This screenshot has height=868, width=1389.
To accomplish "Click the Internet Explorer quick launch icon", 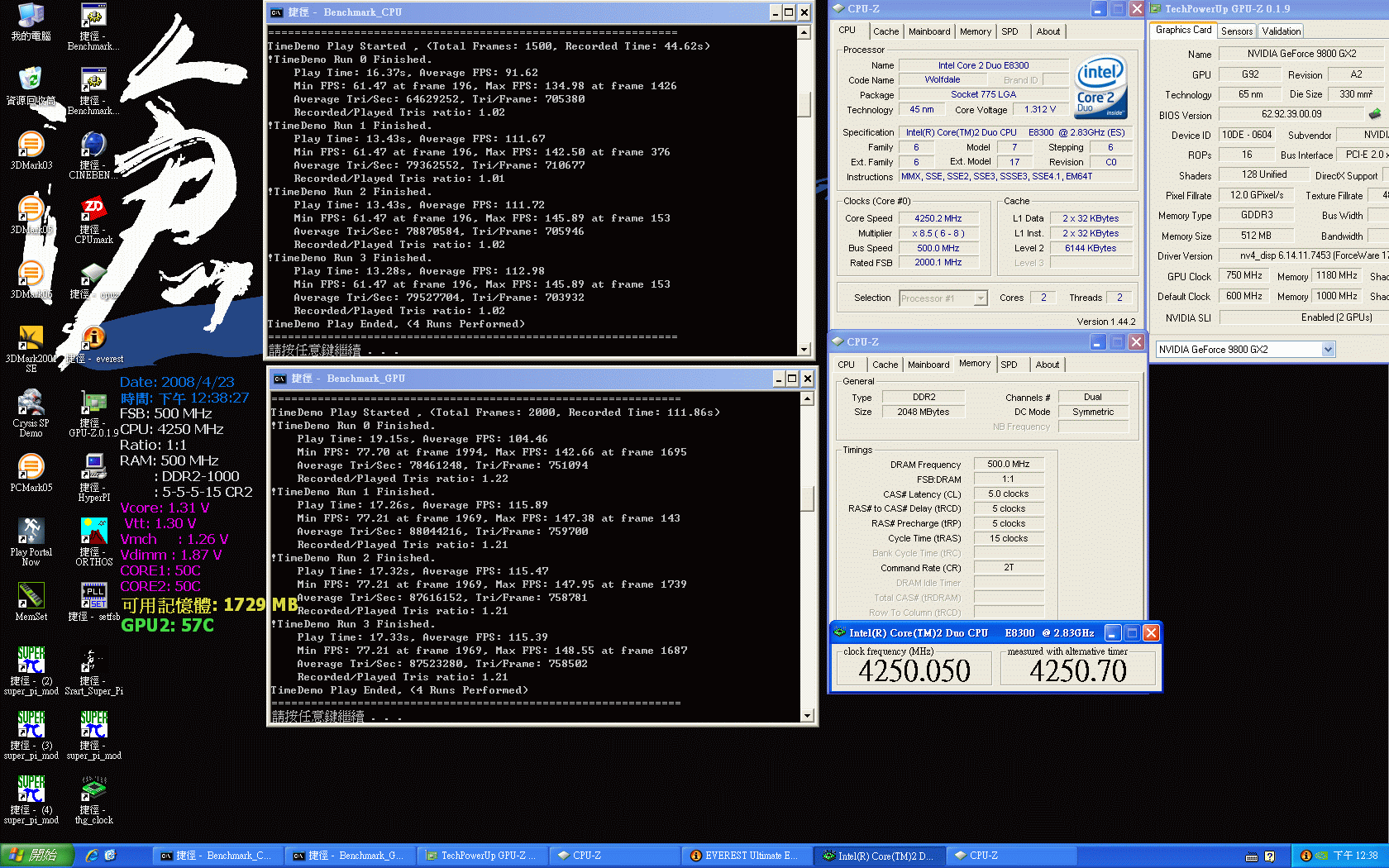I will [91, 856].
